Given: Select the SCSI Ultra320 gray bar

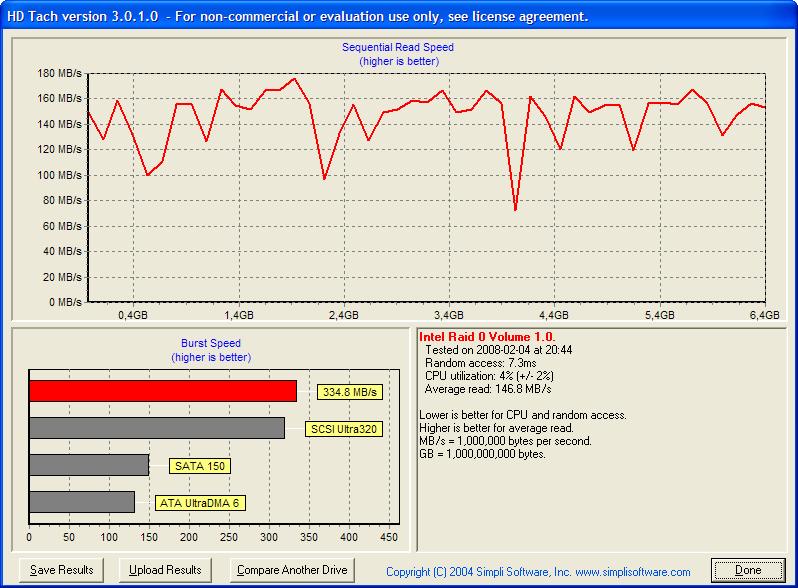Looking at the screenshot, I should pos(157,428).
